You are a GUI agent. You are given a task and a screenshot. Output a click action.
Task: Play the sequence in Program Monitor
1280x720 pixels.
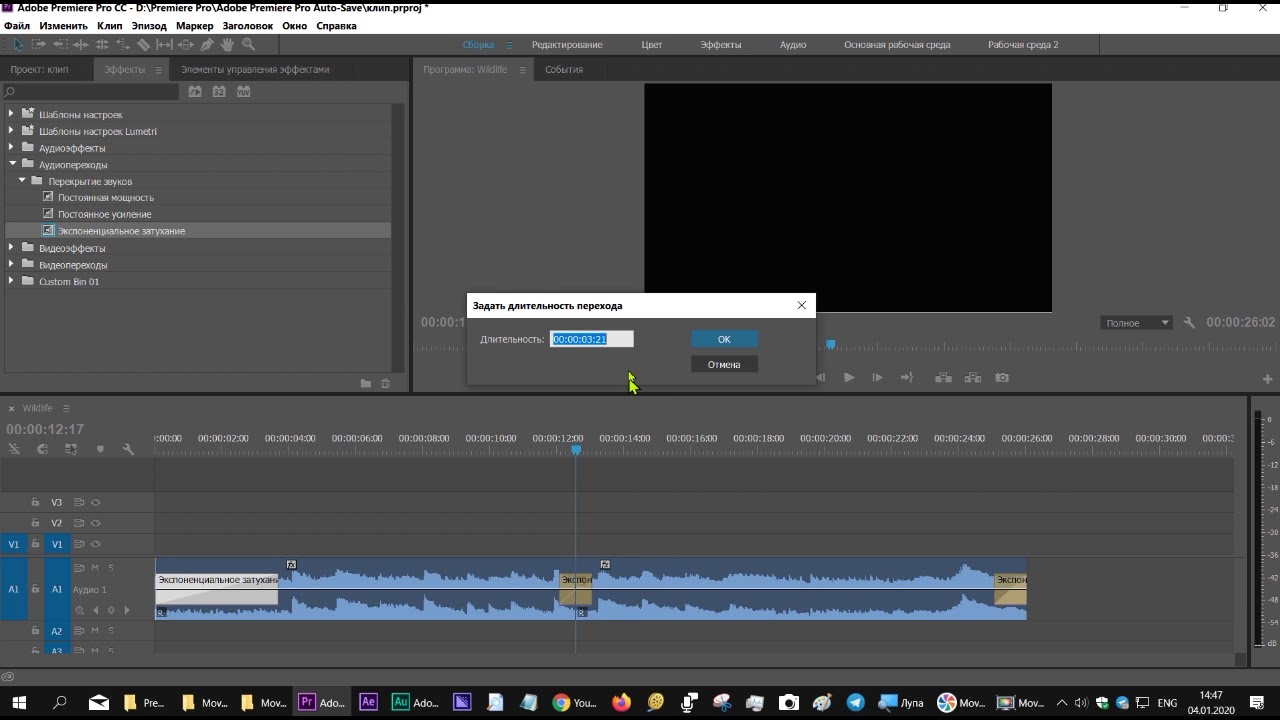[849, 377]
